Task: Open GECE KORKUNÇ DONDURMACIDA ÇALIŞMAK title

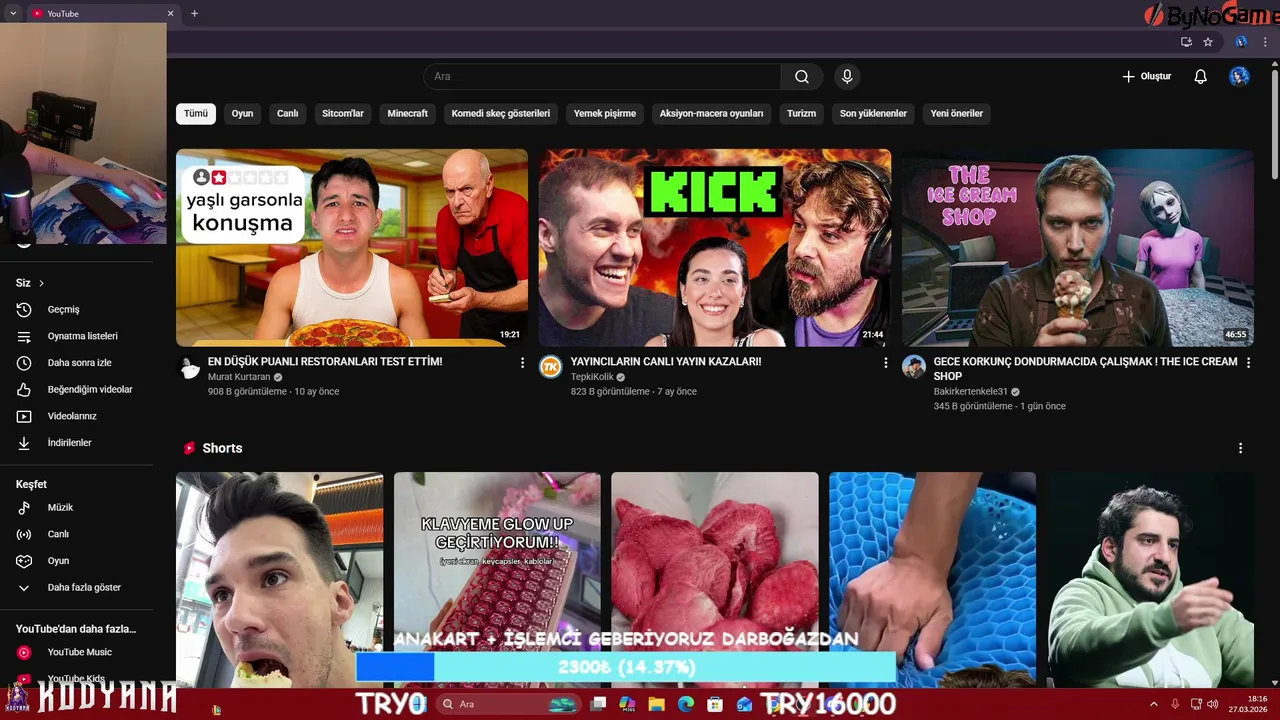Action: click(1086, 369)
